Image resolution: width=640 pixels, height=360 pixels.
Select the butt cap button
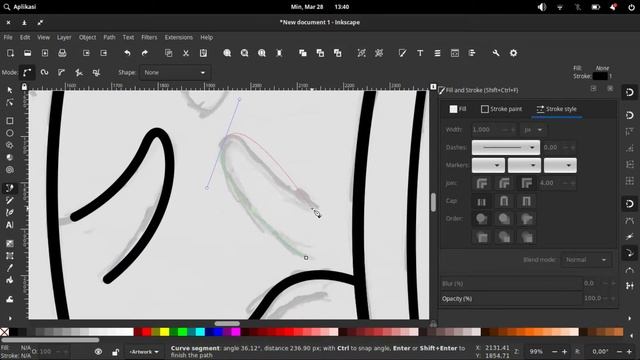[x=482, y=201]
